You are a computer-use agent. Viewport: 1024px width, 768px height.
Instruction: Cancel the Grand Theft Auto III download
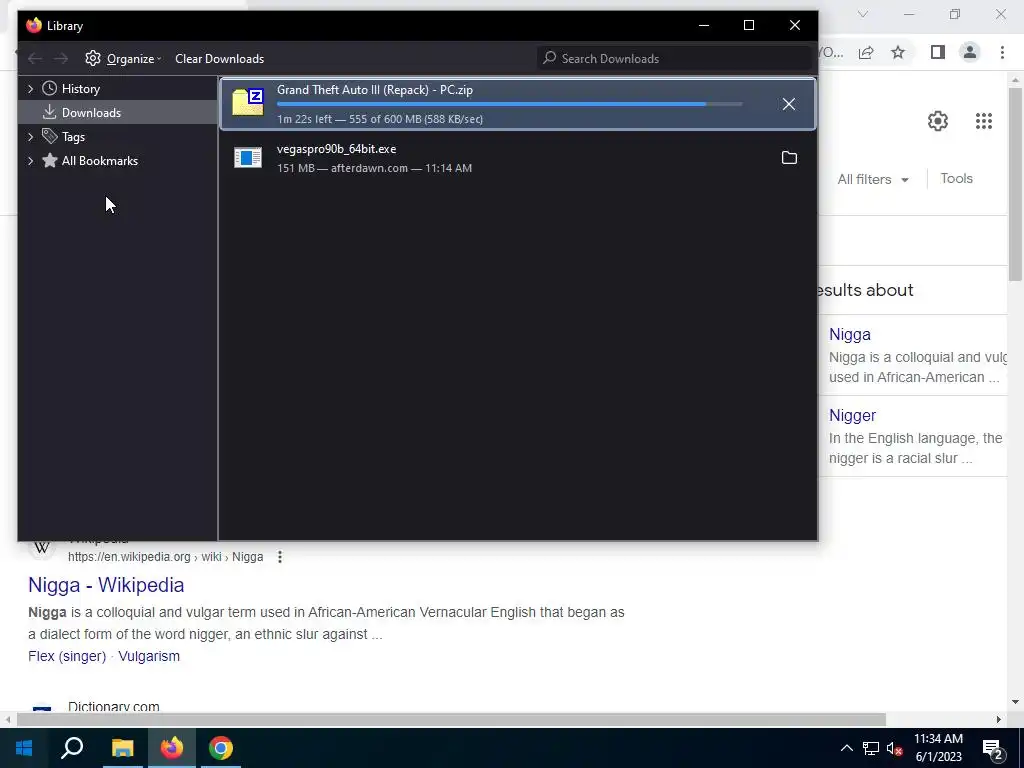click(x=789, y=104)
